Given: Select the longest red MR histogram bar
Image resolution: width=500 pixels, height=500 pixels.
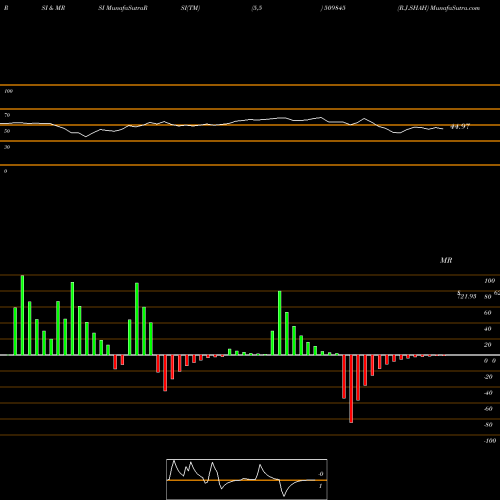Looking at the screenshot, I should [x=351, y=389].
